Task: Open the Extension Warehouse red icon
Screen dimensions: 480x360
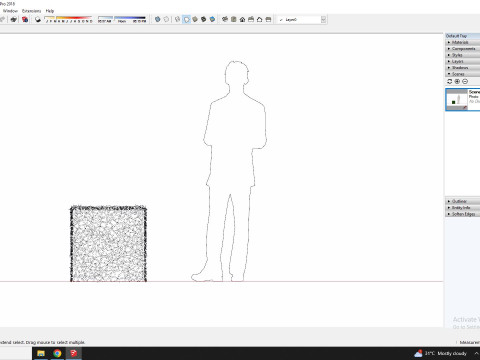Action: 25,19
